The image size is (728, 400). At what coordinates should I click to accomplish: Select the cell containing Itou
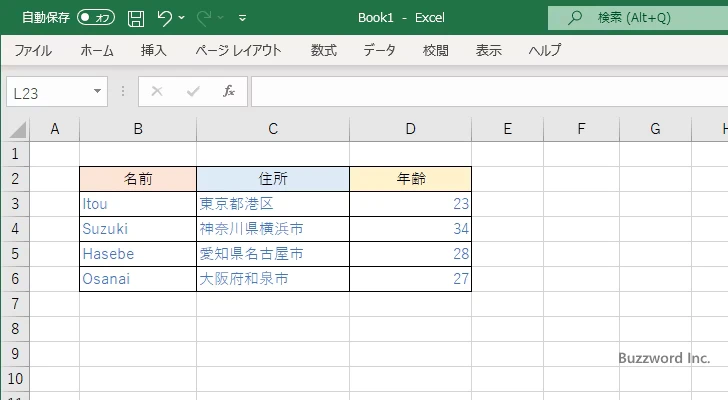point(138,204)
